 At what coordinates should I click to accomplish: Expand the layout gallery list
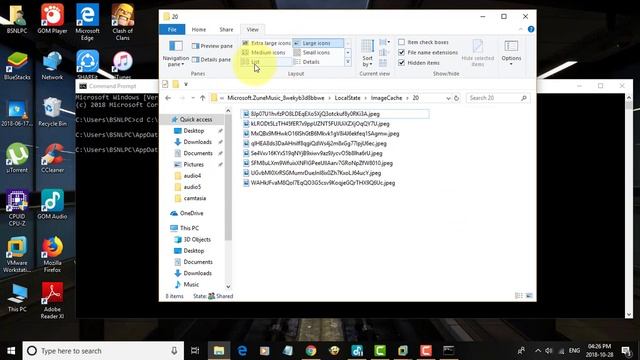tap(348, 62)
